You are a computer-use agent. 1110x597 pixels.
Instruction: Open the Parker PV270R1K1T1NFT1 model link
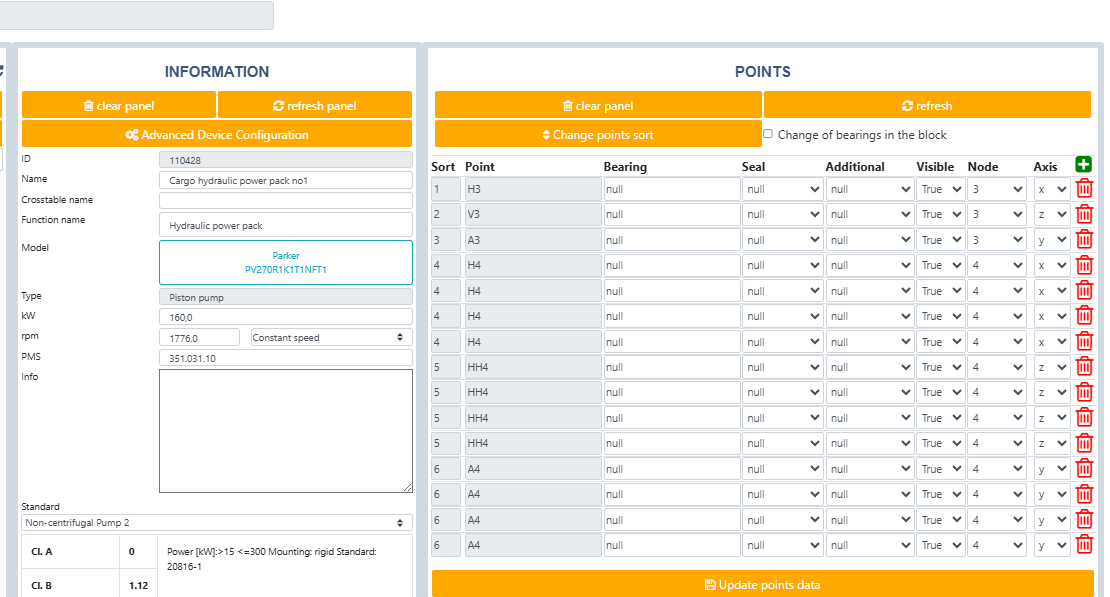click(286, 263)
